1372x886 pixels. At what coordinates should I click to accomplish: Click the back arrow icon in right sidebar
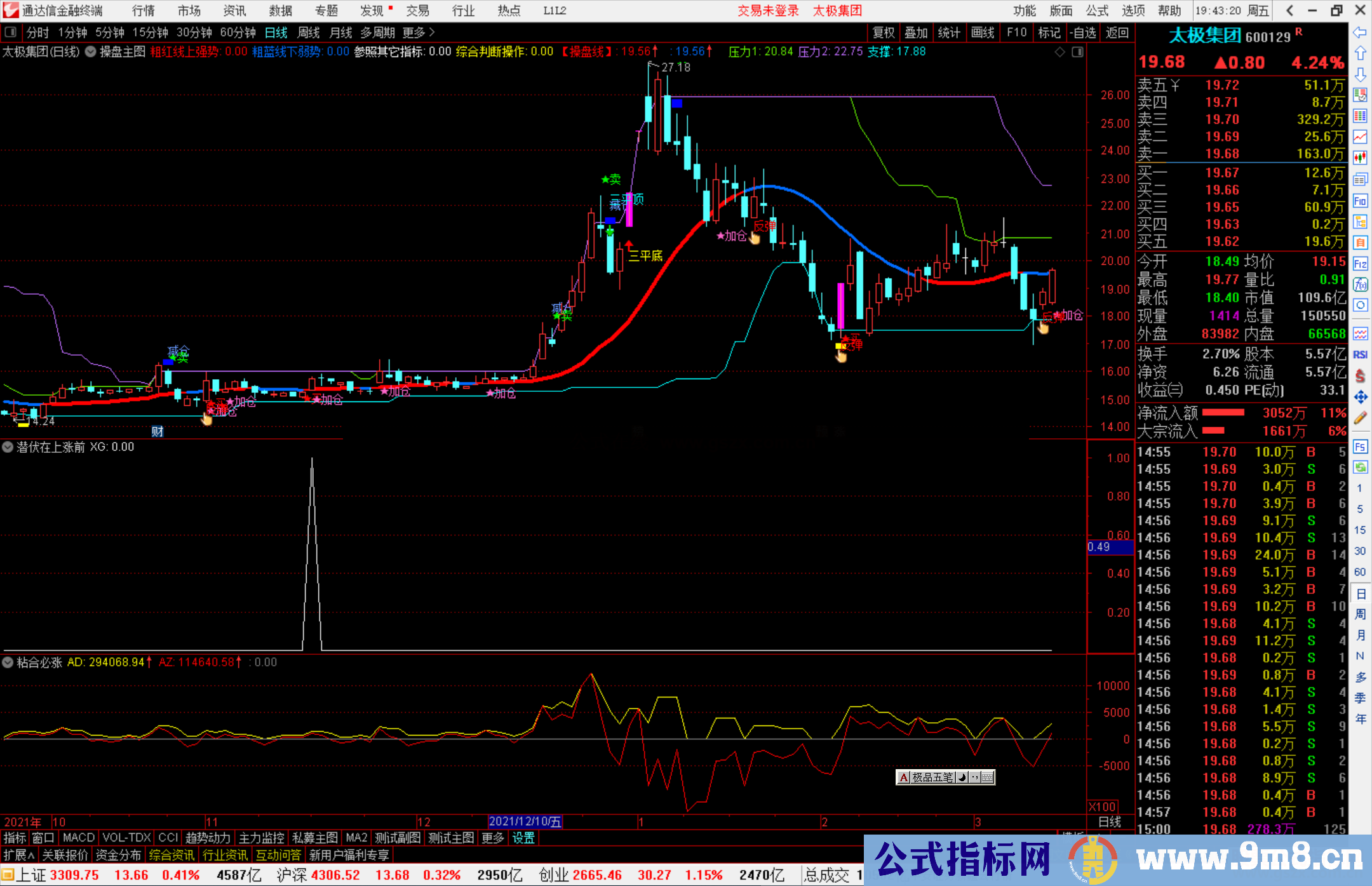click(1360, 32)
